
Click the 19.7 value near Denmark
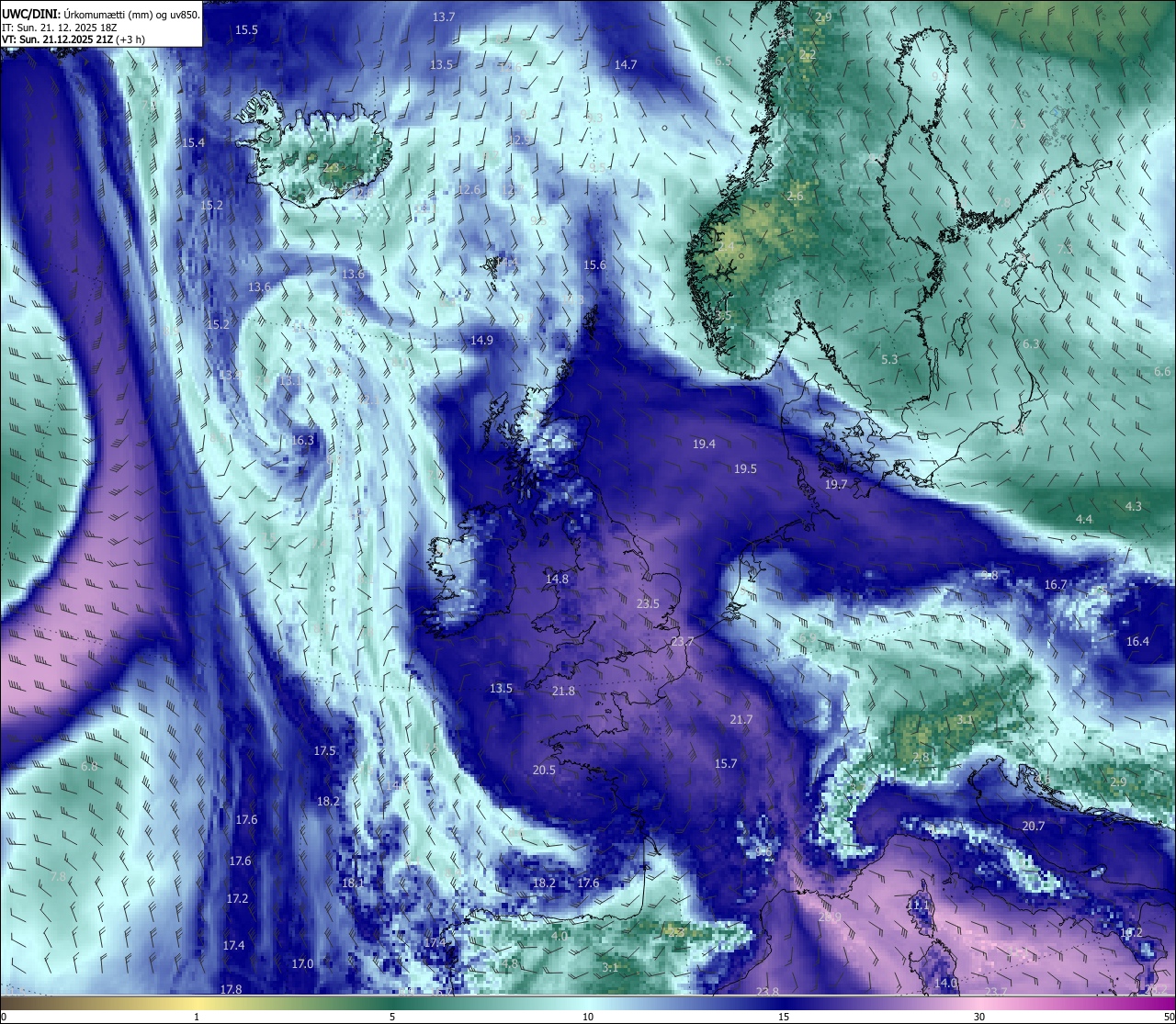836,484
